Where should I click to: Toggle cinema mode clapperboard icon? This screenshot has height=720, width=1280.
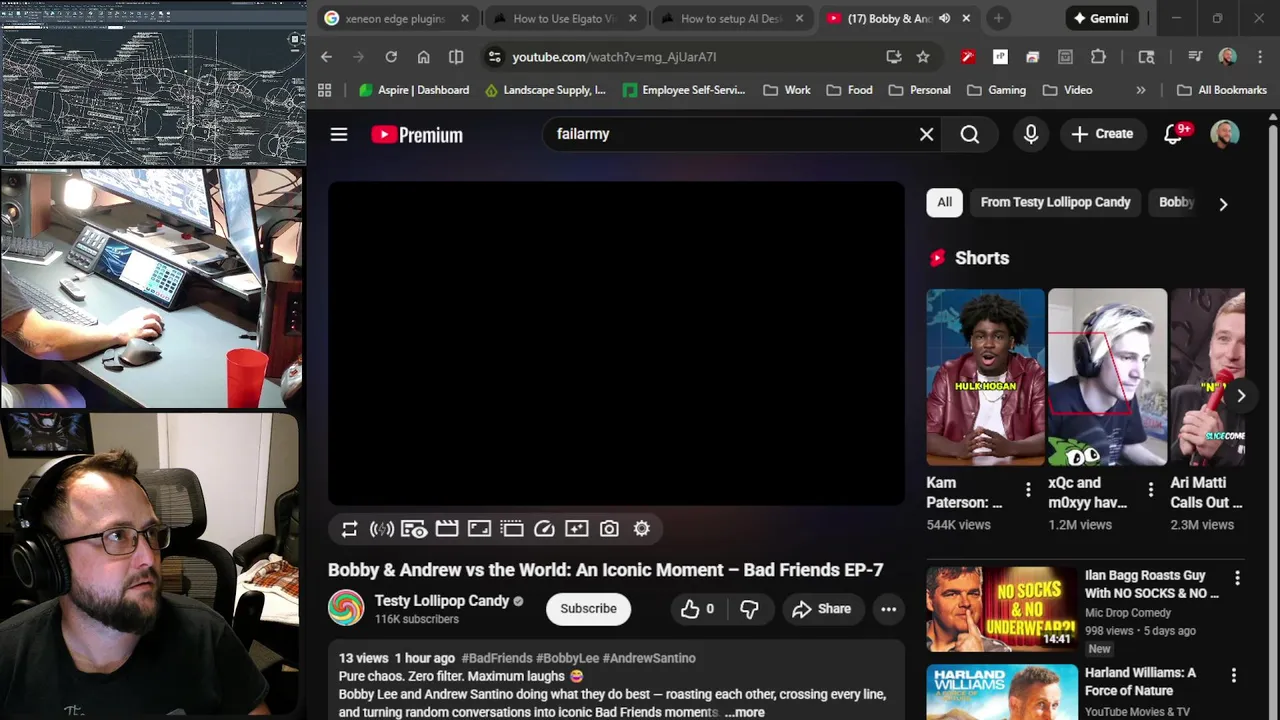(447, 529)
